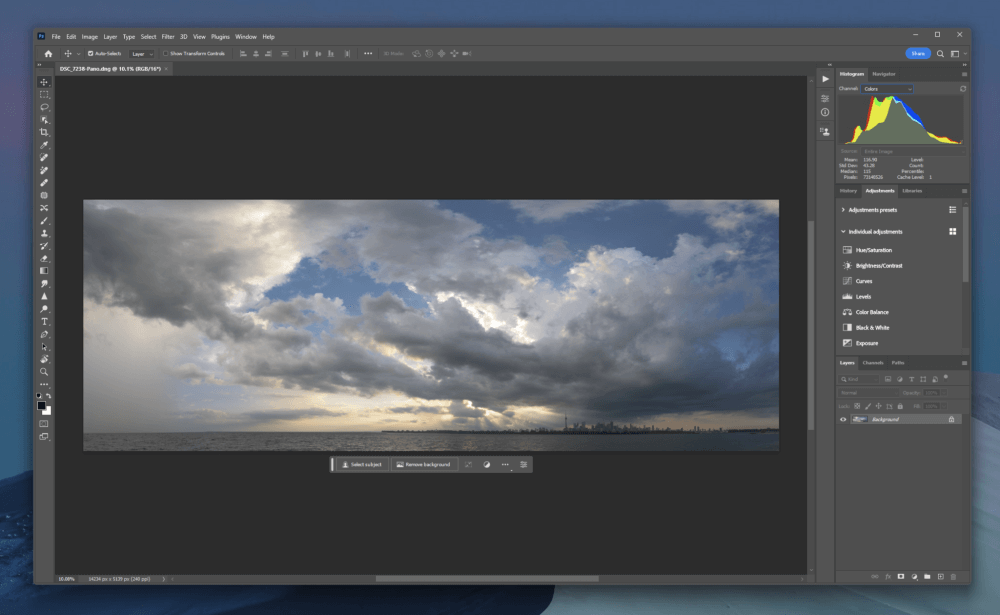Choose the Rectangular Marquee tool

[44, 94]
